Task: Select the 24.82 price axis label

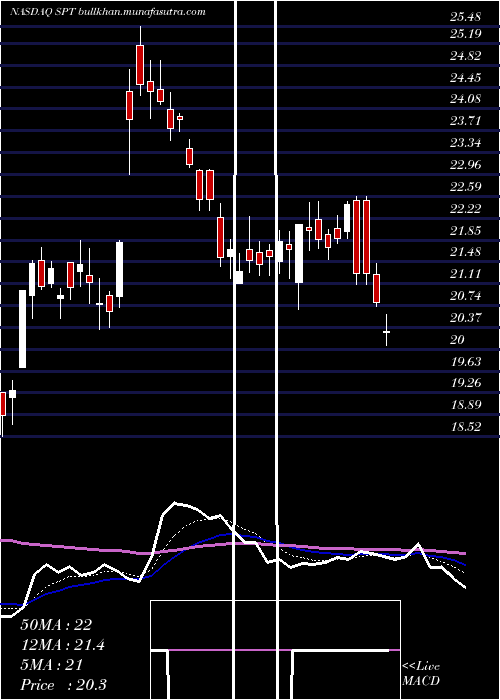Action: 466,56
